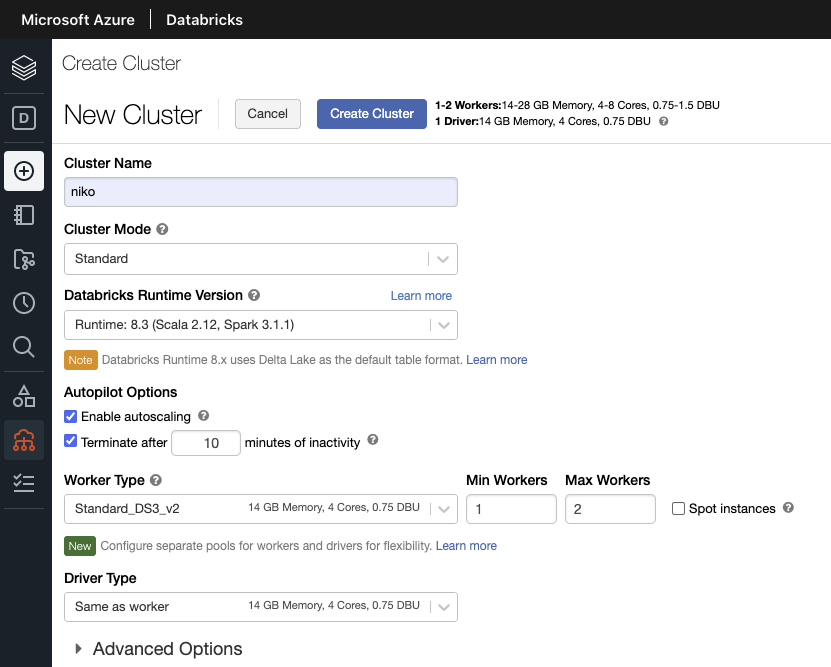Open the Databricks home logo icon
The image size is (831, 667).
(24, 67)
